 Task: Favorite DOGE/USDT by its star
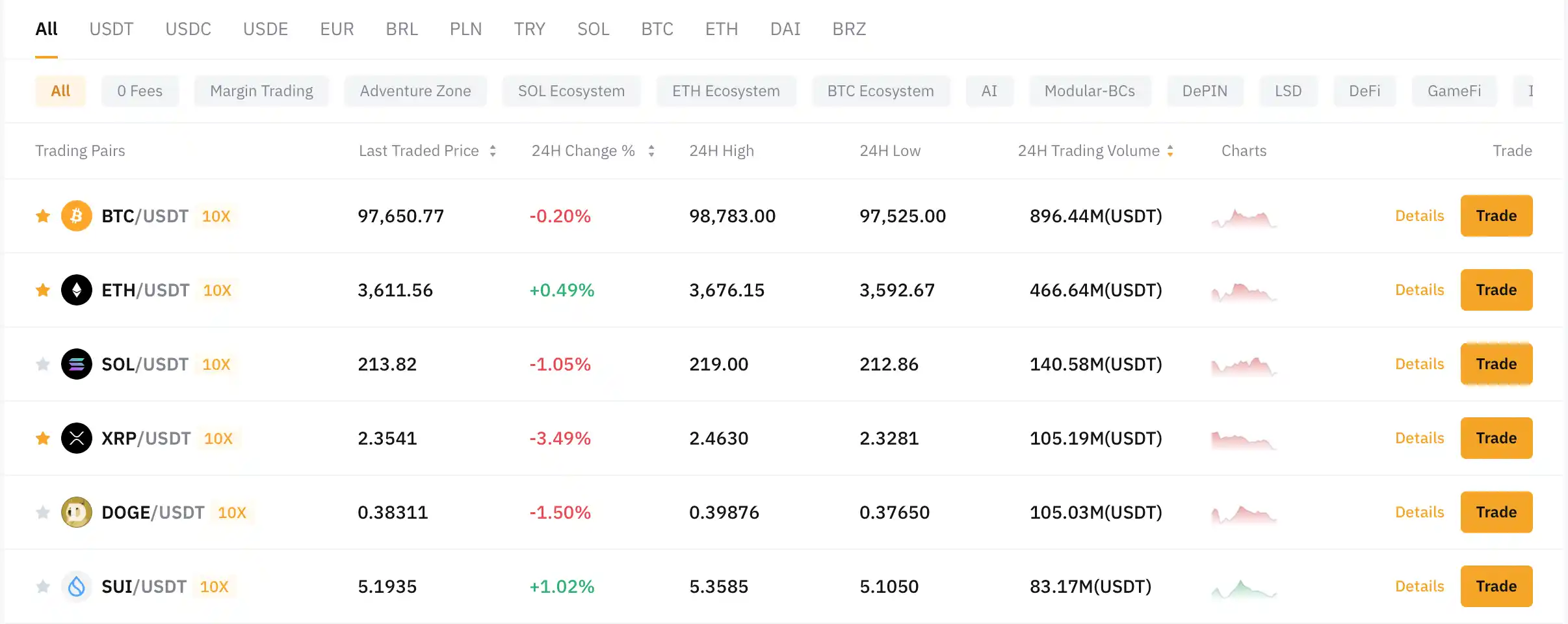[43, 512]
